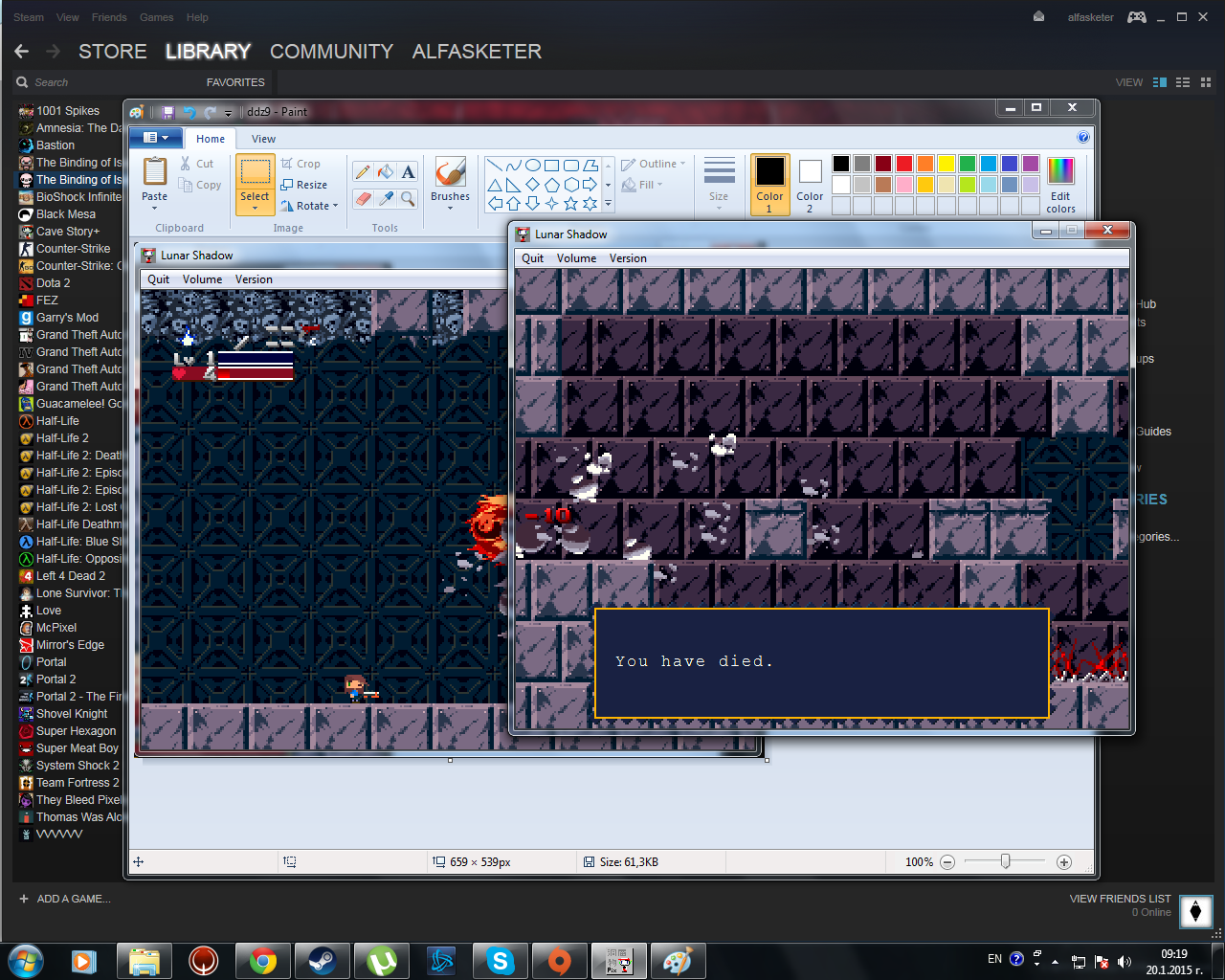1225x980 pixels.
Task: Open Steam notifications inbox icon
Action: point(1038,17)
